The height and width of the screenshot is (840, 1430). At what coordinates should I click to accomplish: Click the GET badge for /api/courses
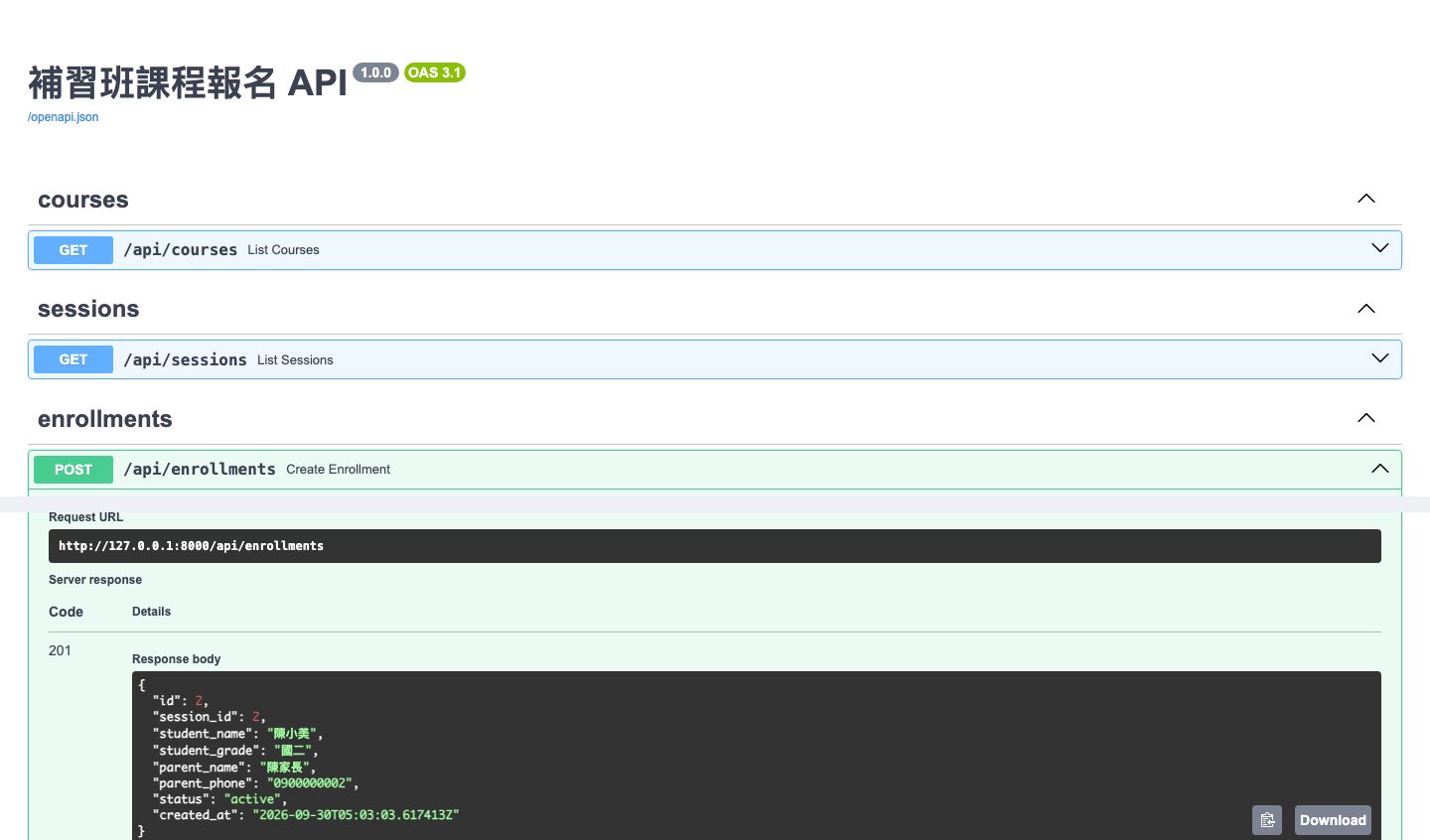tap(73, 250)
